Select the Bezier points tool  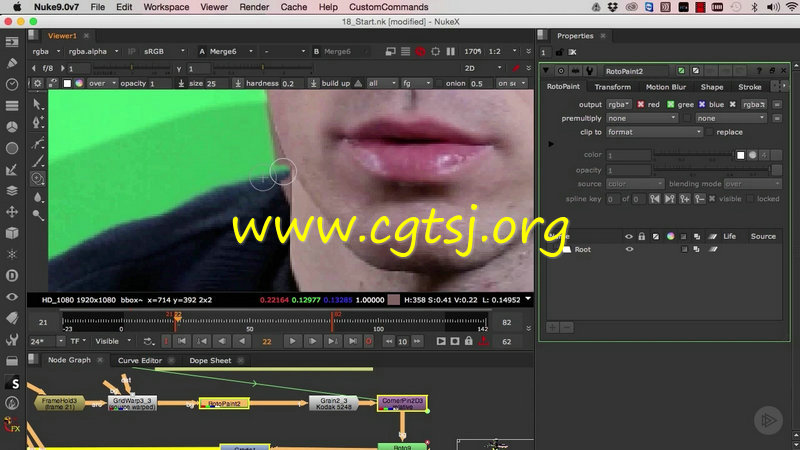click(38, 143)
